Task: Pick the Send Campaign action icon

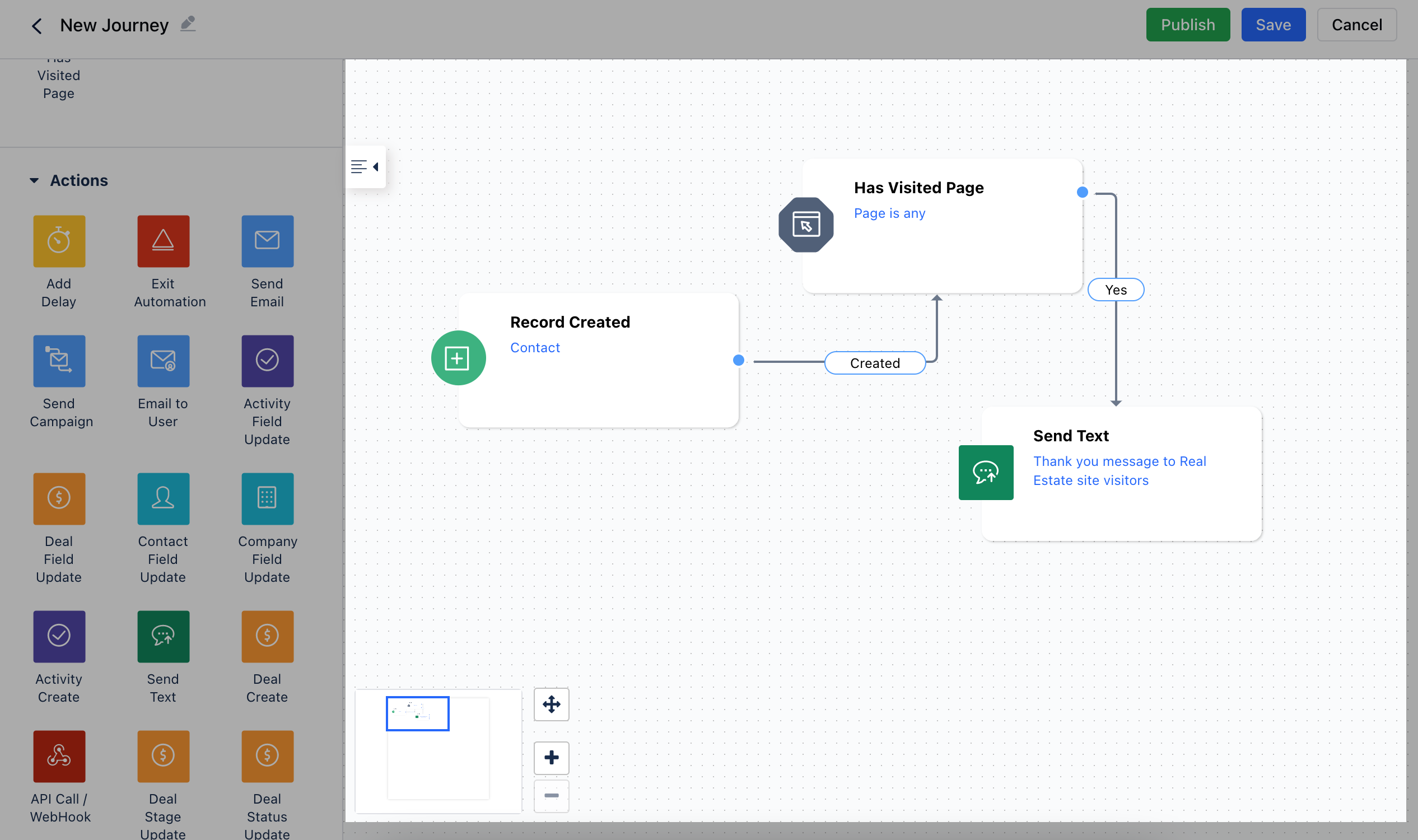Action: click(59, 361)
